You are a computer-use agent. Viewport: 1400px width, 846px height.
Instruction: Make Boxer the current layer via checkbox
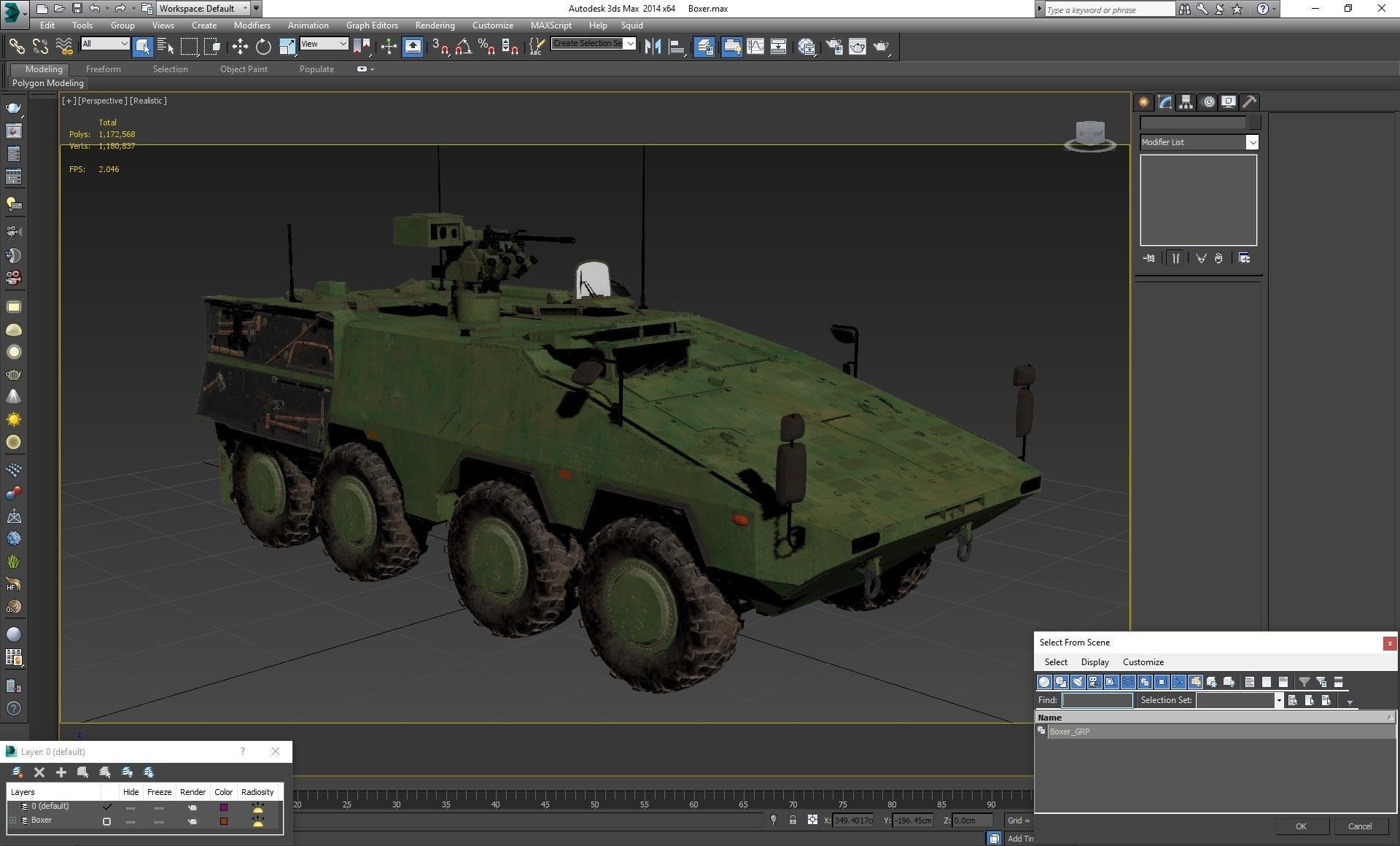(x=107, y=821)
